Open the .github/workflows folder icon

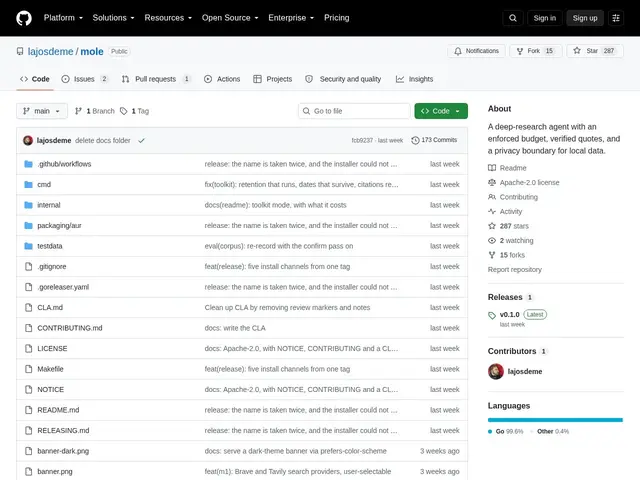(x=28, y=164)
